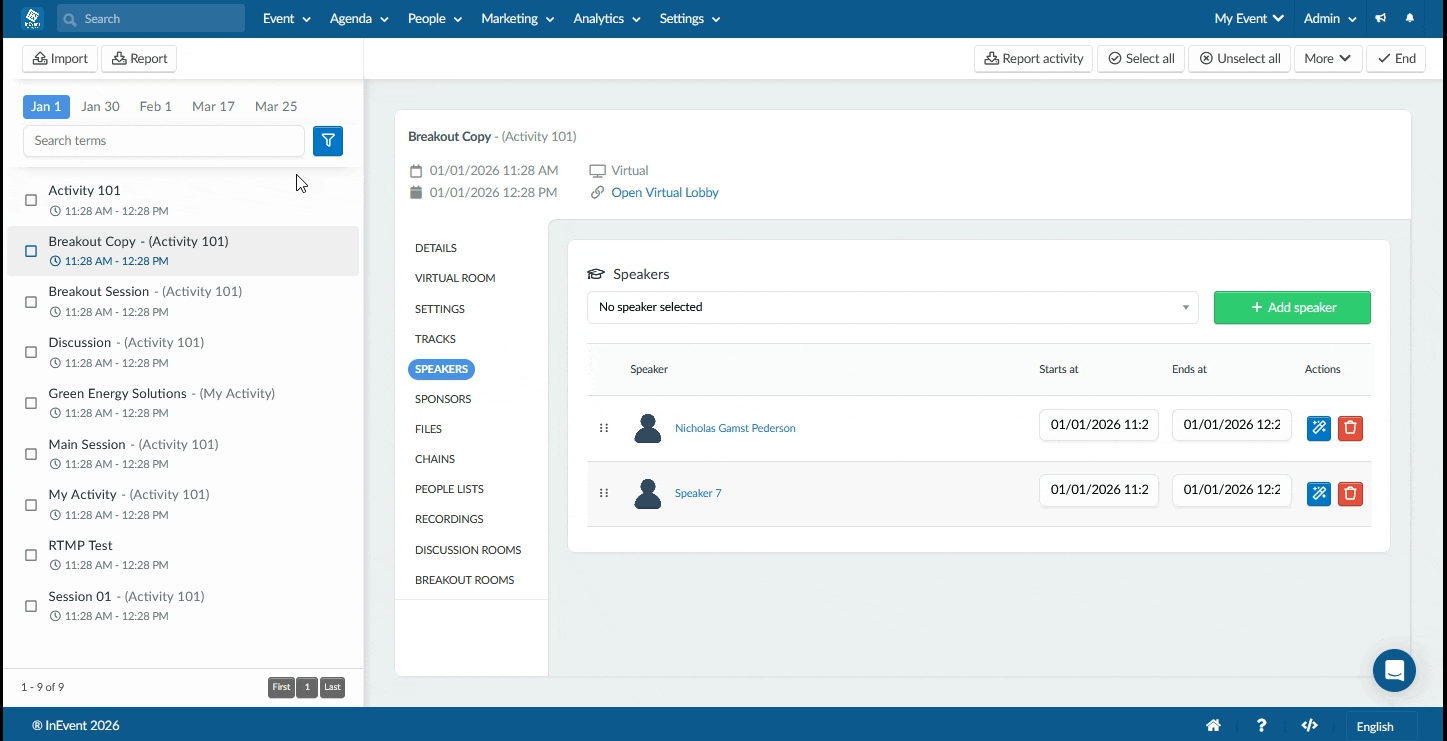Open help question mark icon
The height and width of the screenshot is (741, 1447).
coord(1262,726)
